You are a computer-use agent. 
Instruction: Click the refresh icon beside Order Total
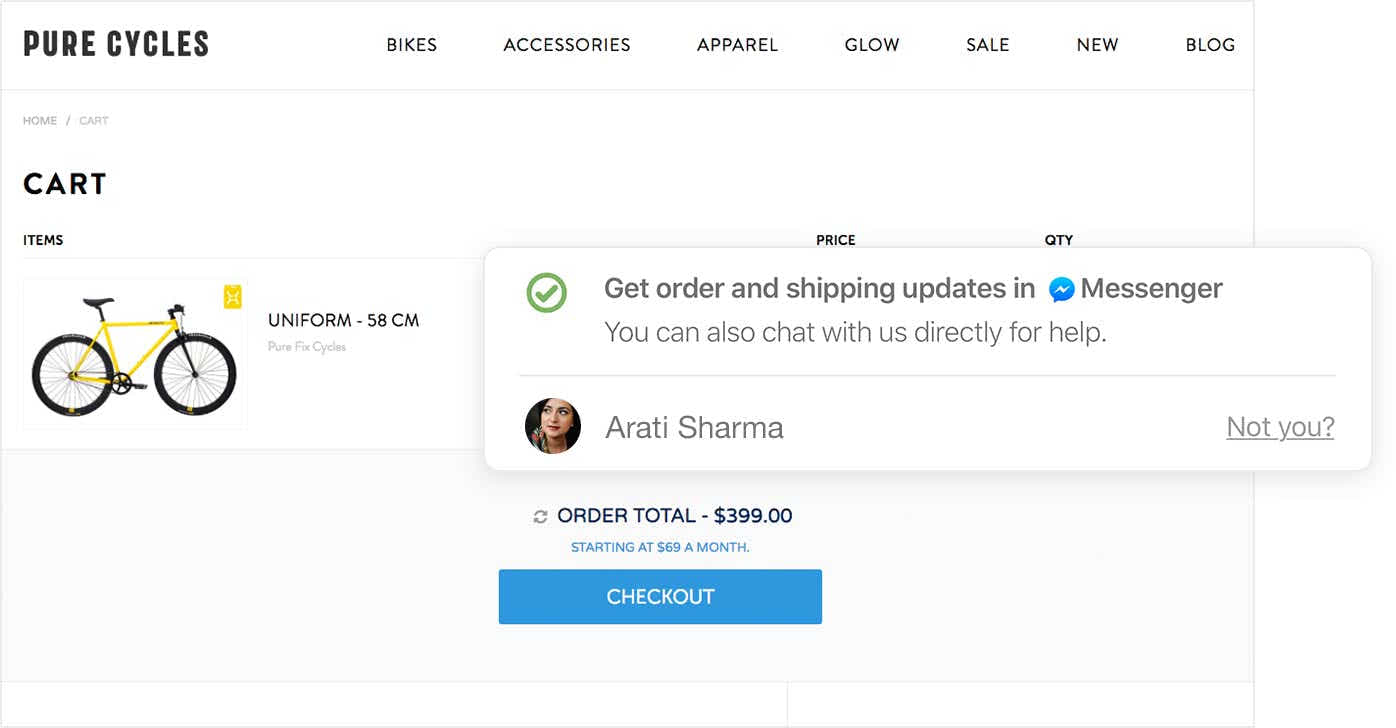point(540,517)
